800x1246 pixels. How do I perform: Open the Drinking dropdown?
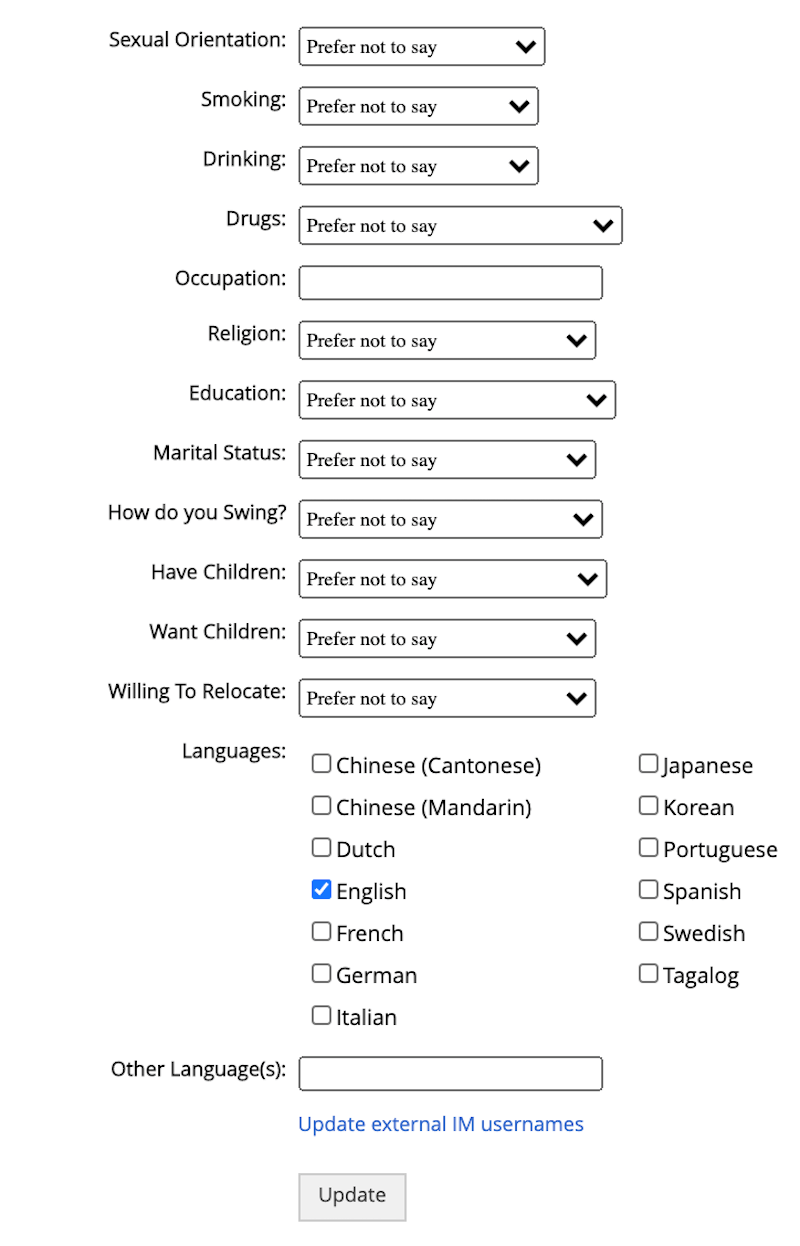[418, 167]
